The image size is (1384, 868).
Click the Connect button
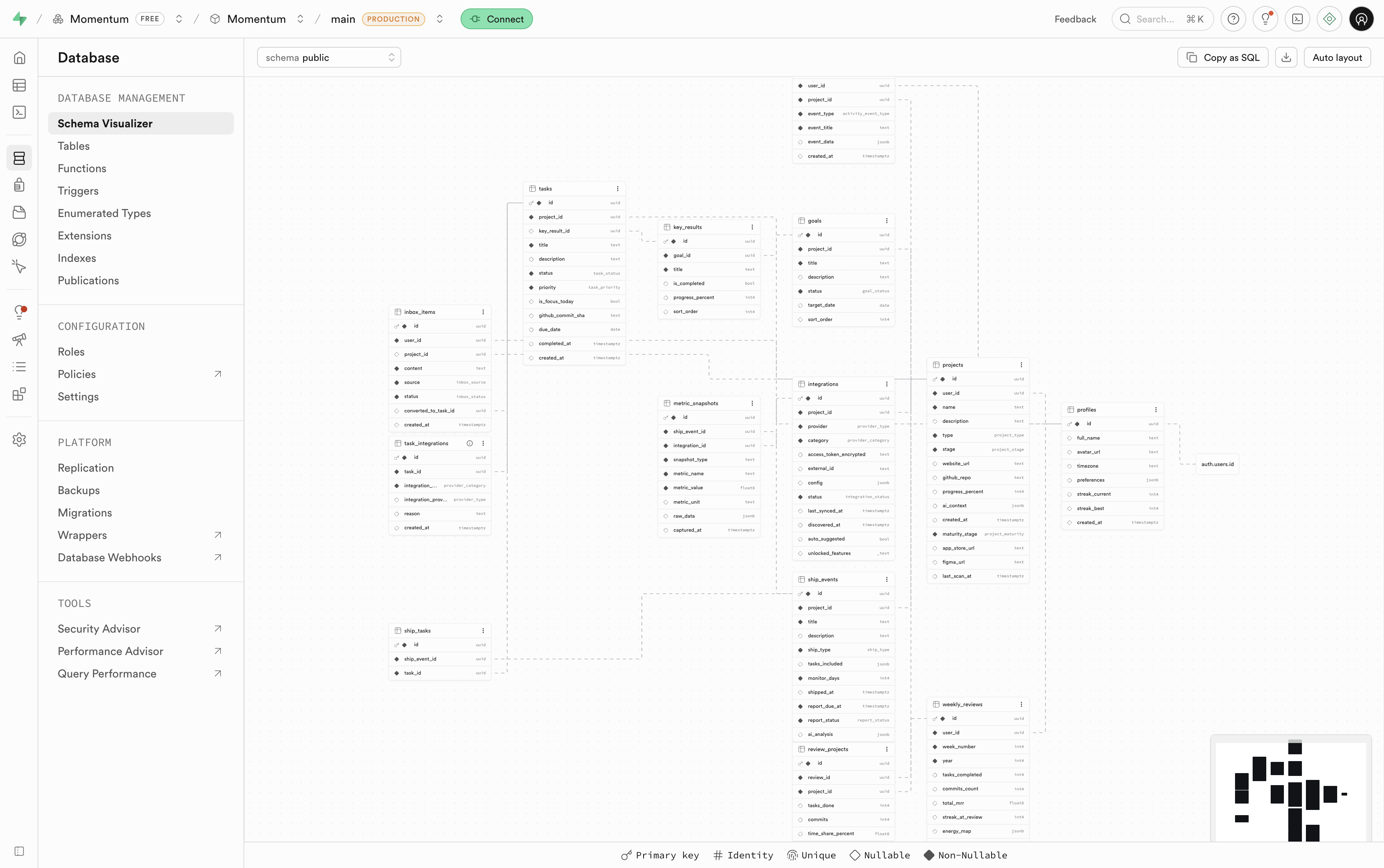(x=497, y=19)
